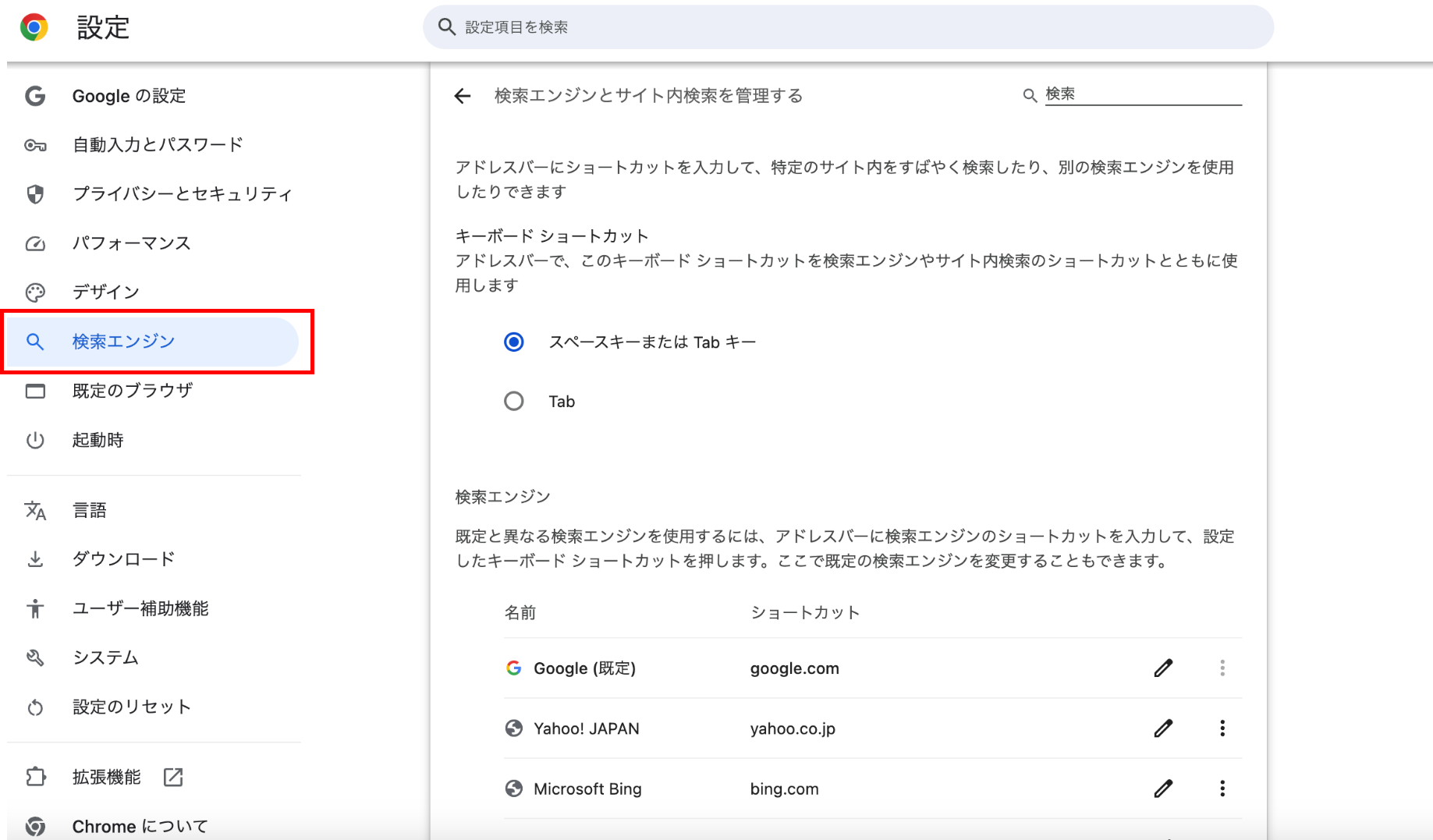1433x840 pixels.
Task: Click the palette icon for デザイン
Action: [35, 292]
